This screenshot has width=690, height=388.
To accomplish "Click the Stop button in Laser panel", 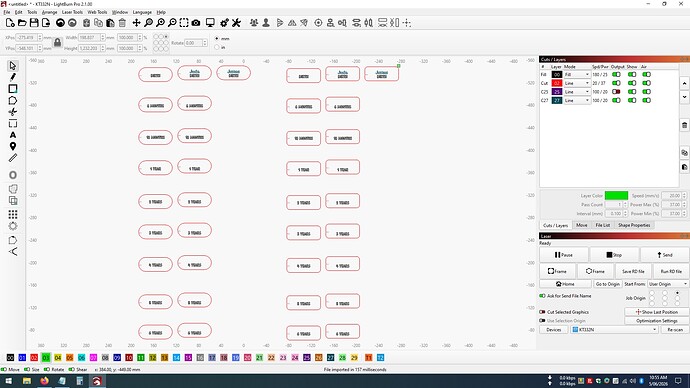I will (614, 255).
